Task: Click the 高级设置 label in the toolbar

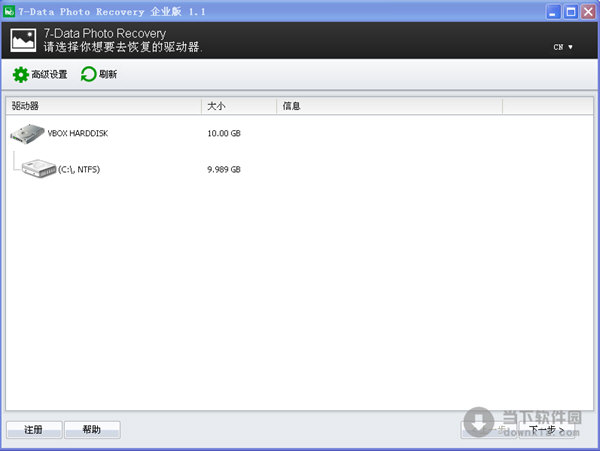Action: (x=49, y=74)
